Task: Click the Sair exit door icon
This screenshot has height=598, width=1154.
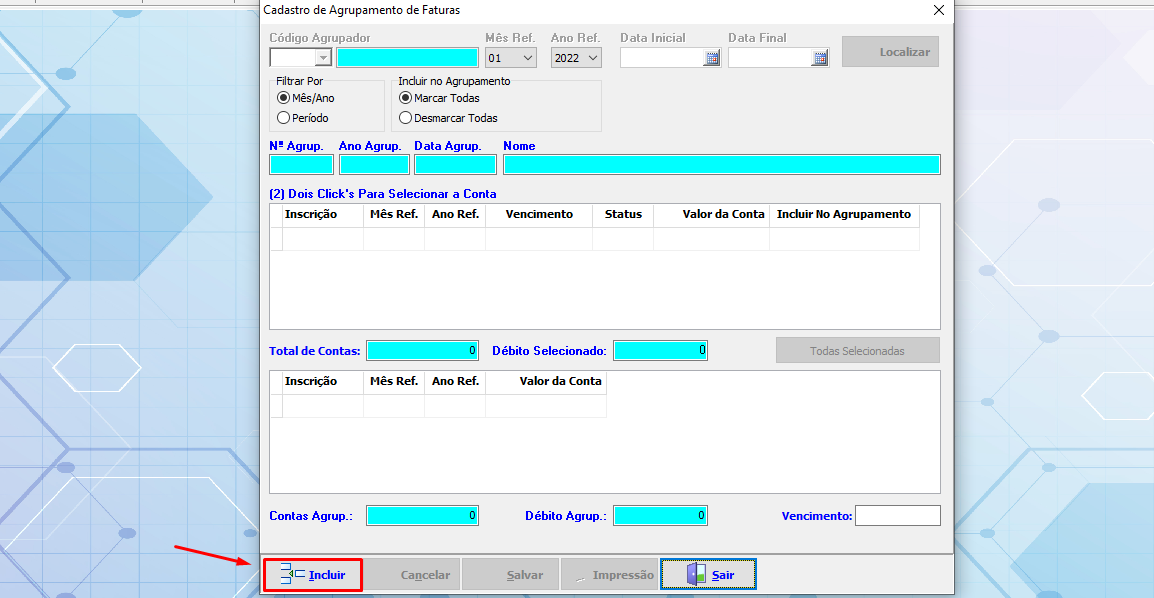Action: [x=696, y=574]
